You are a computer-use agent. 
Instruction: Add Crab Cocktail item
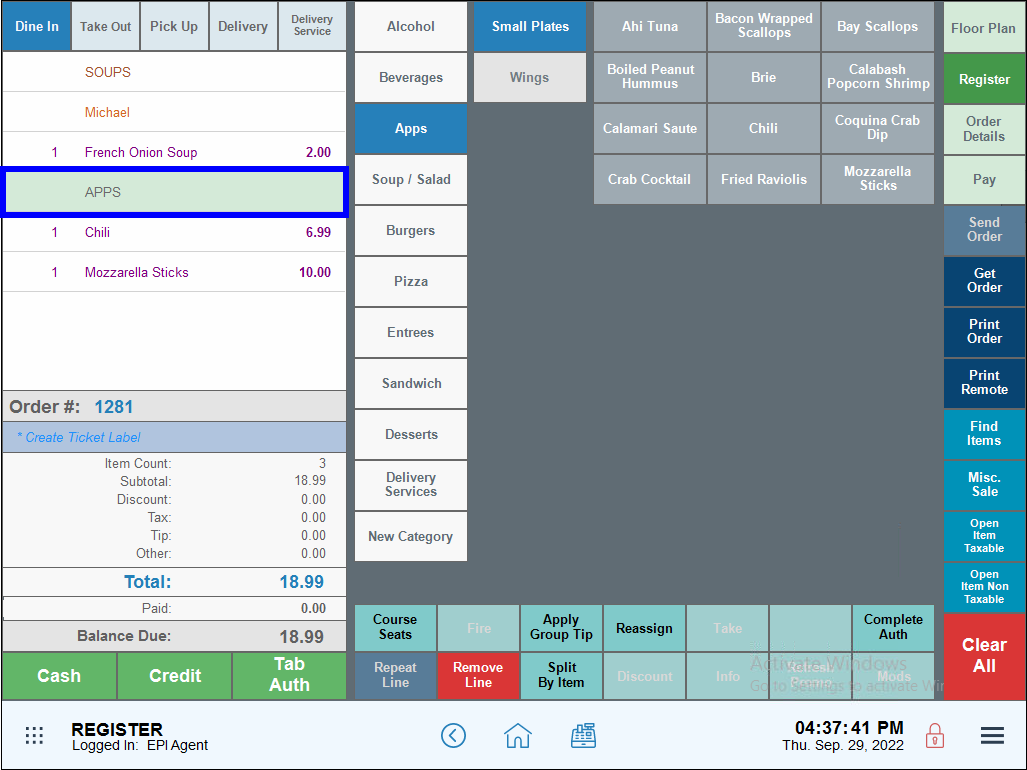click(650, 179)
